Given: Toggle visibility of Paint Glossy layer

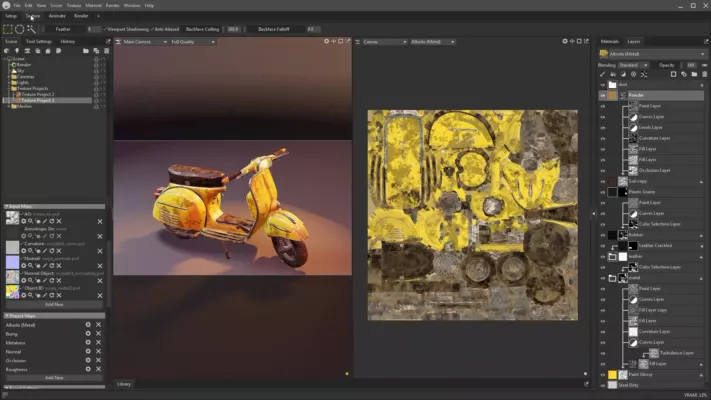Looking at the screenshot, I should (x=603, y=375).
